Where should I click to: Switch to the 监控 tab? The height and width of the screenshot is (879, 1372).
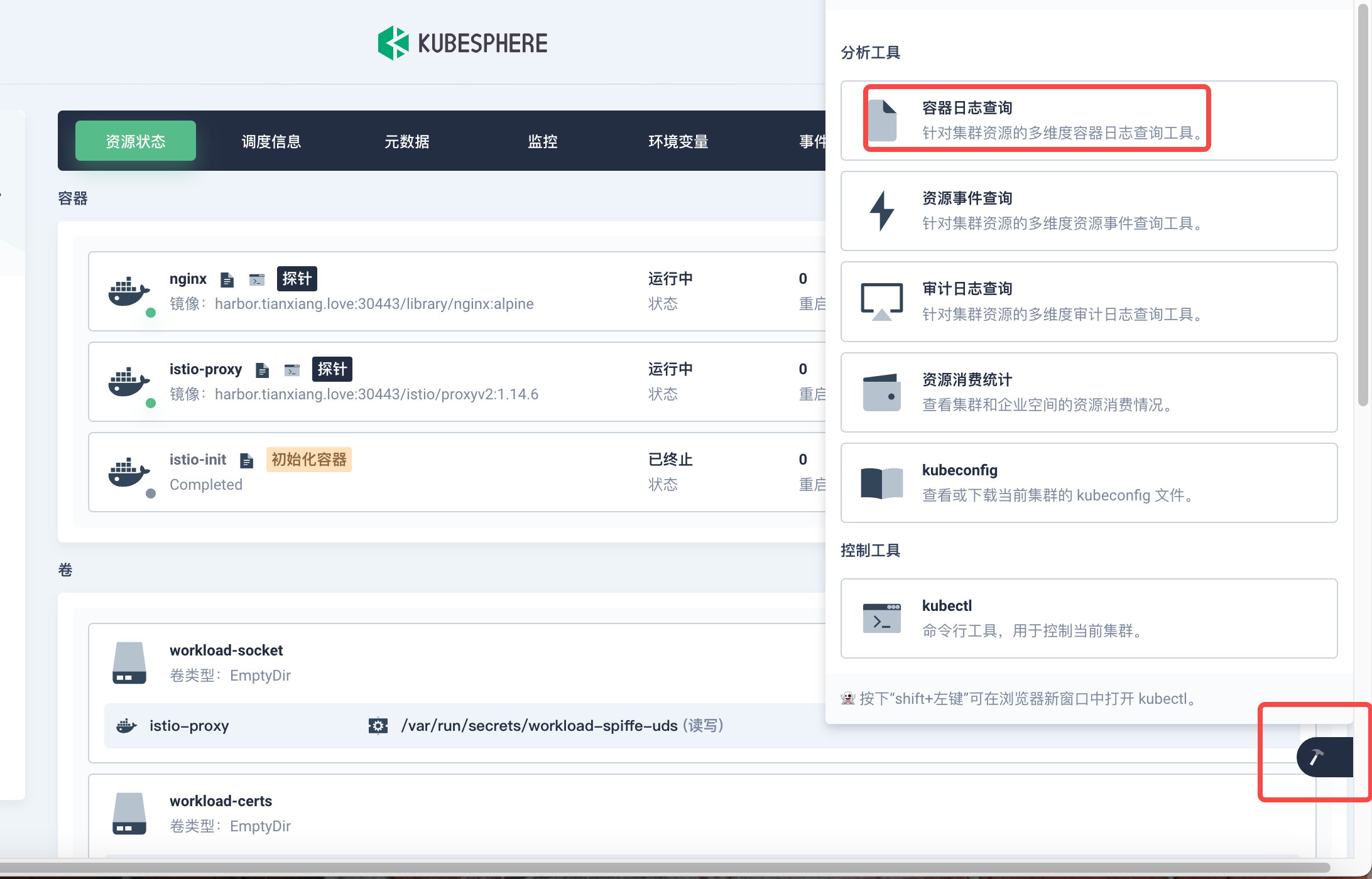point(543,141)
